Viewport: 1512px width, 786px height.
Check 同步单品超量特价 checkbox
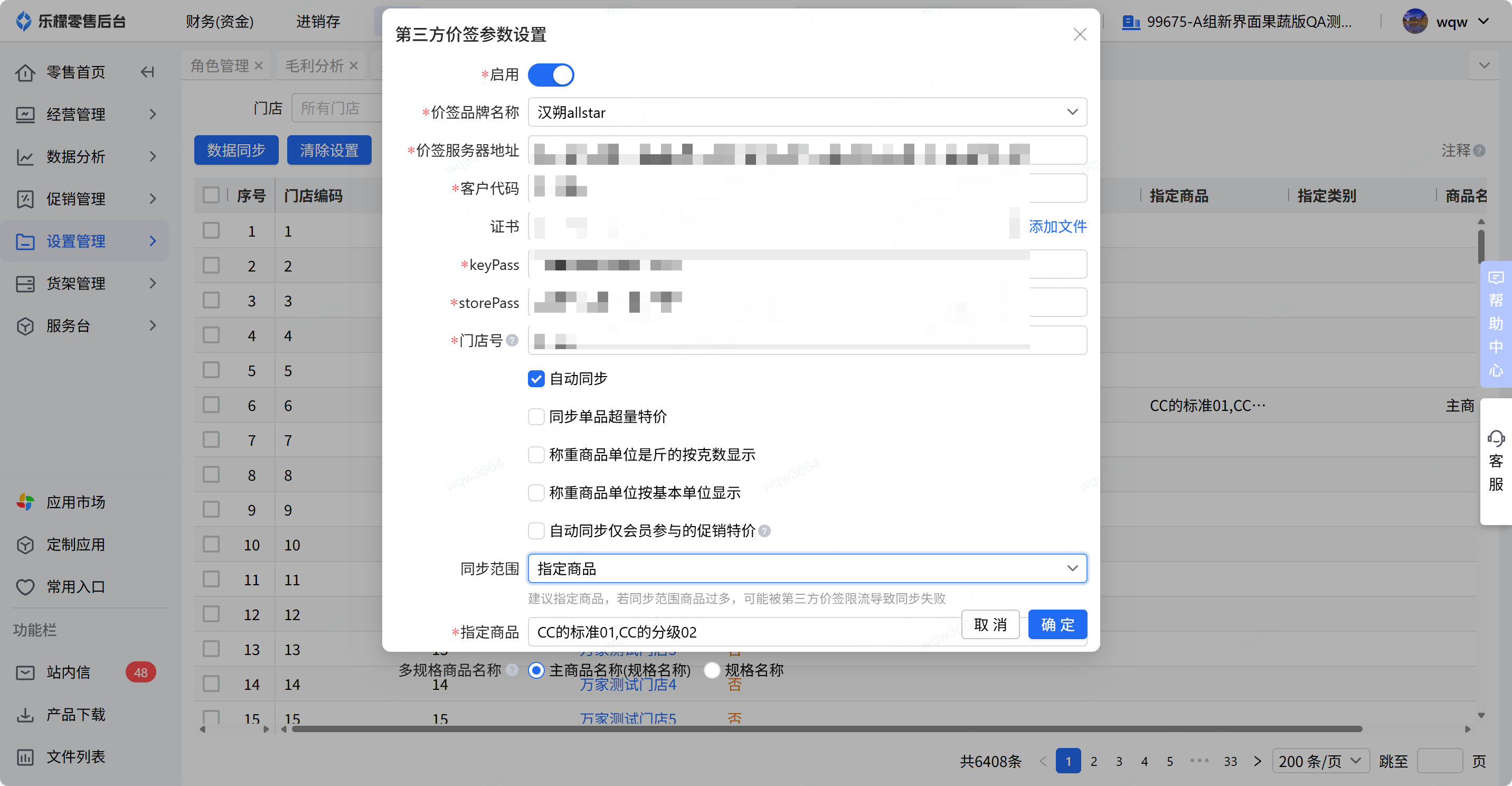pyautogui.click(x=536, y=416)
